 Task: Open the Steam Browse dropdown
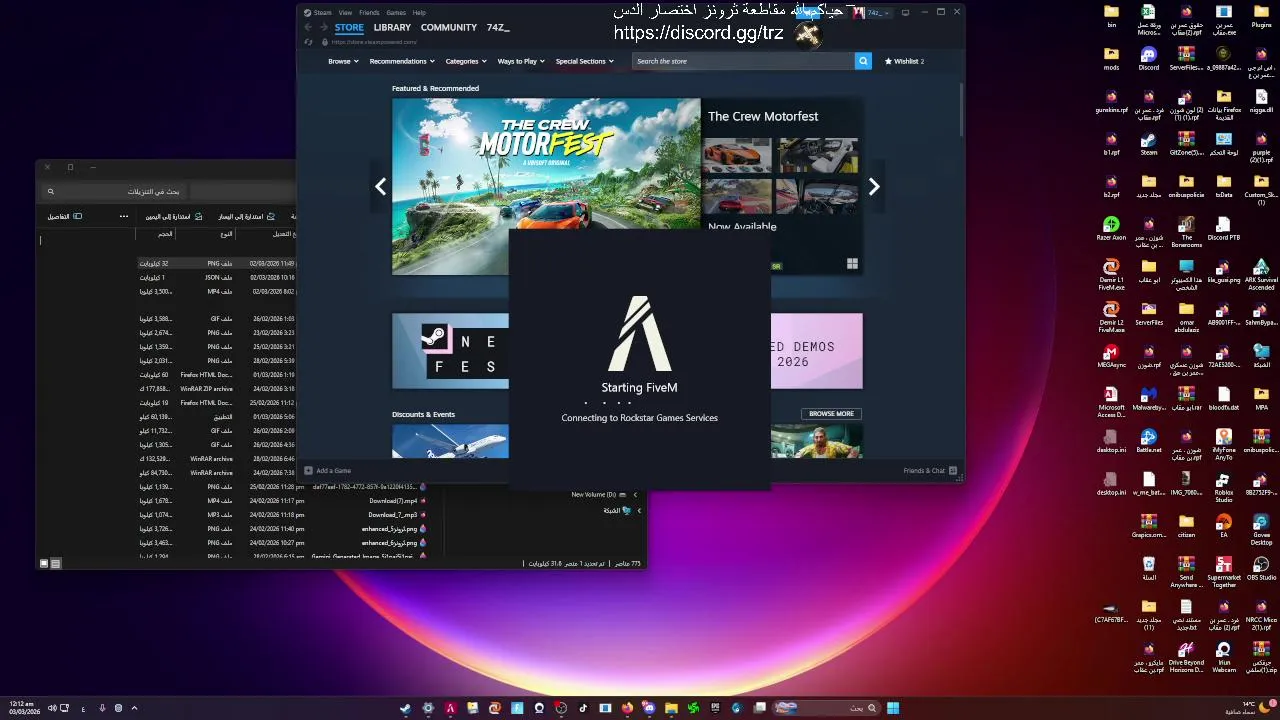click(x=343, y=61)
